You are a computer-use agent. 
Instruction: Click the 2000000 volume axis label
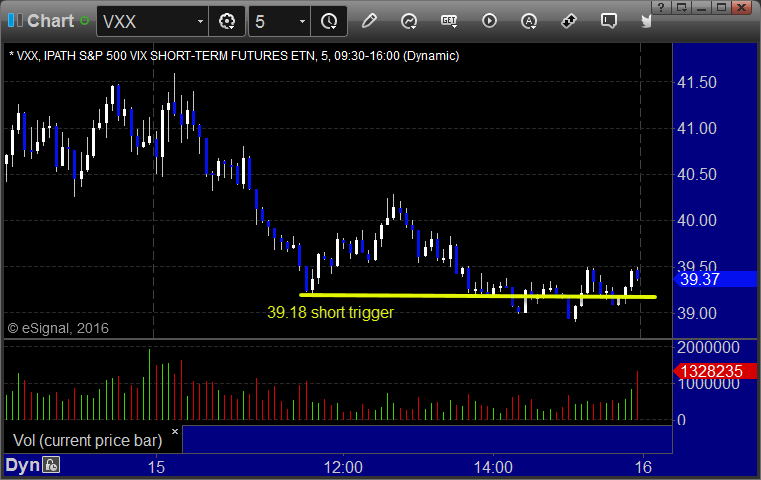coord(708,347)
